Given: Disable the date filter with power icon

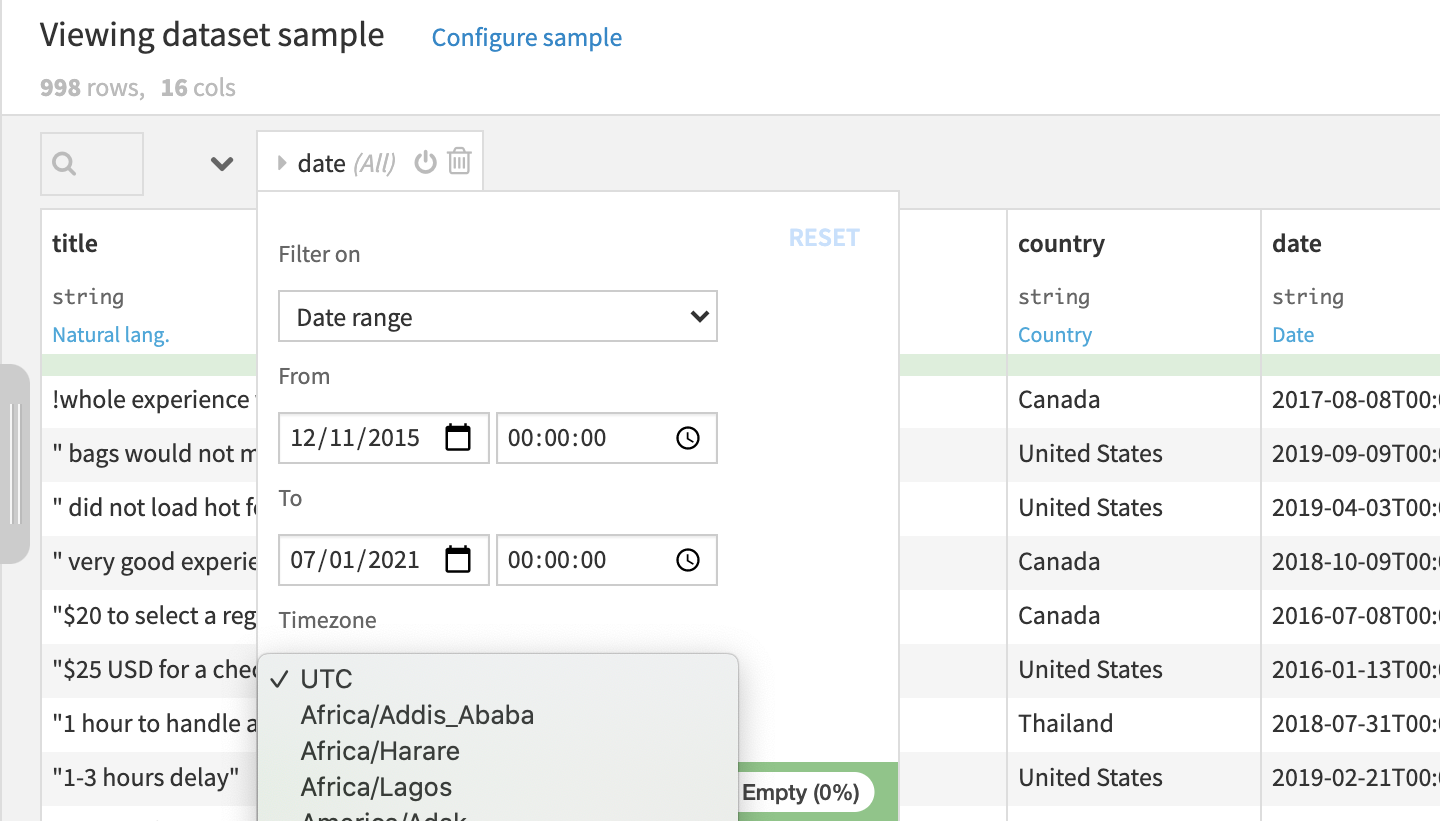Looking at the screenshot, I should coord(426,162).
